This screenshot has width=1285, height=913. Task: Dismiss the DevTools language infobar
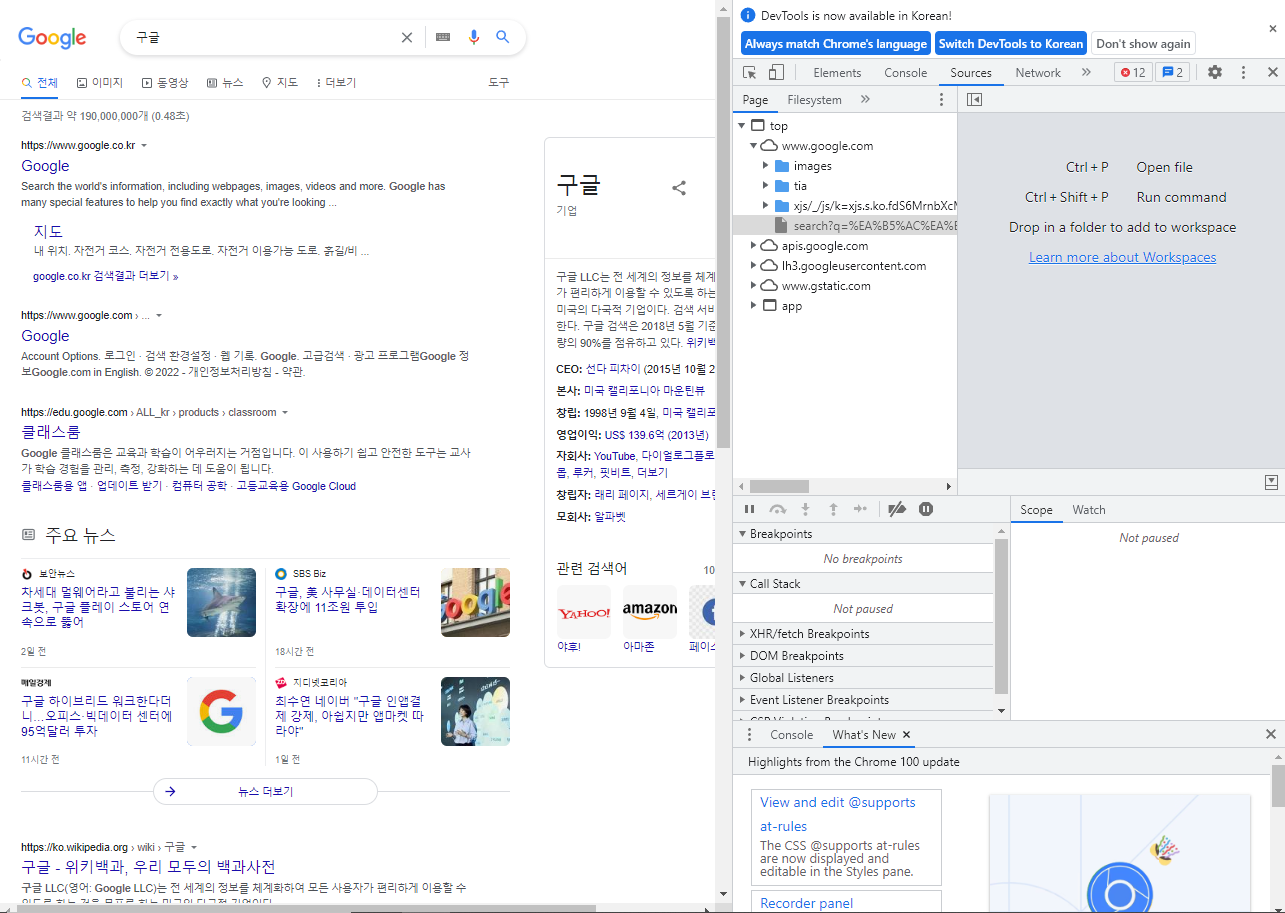click(1273, 29)
